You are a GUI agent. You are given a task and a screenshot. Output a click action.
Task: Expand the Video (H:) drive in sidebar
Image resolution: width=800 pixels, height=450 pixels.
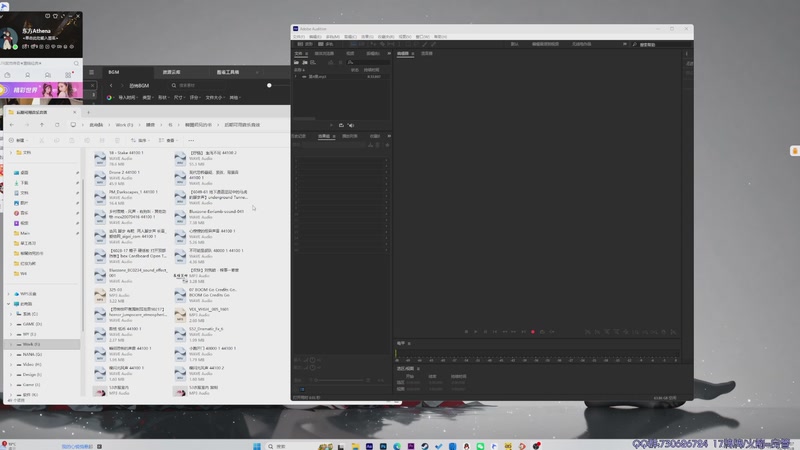11,364
